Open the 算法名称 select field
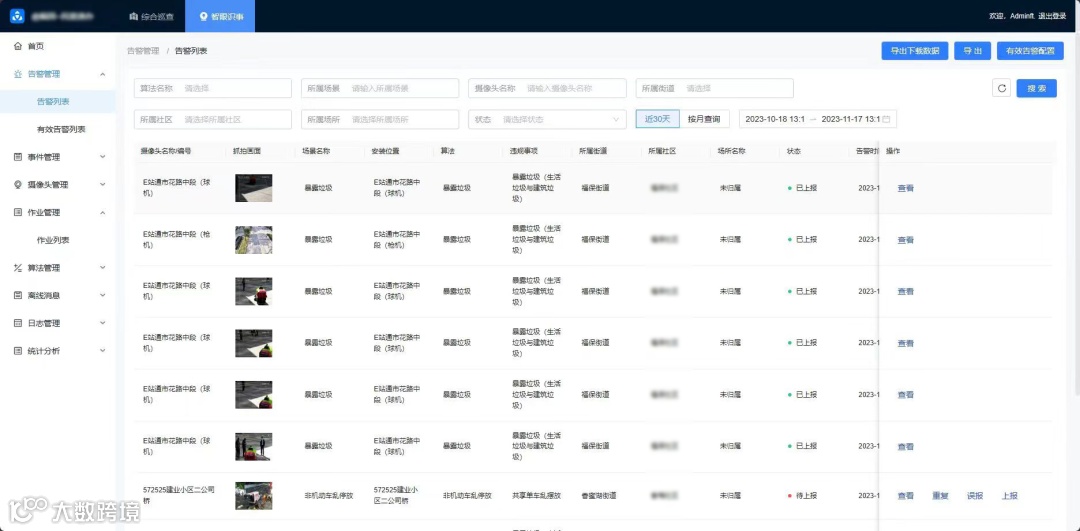Screen dimensions: 1080x531 pyautogui.click(x=213, y=88)
